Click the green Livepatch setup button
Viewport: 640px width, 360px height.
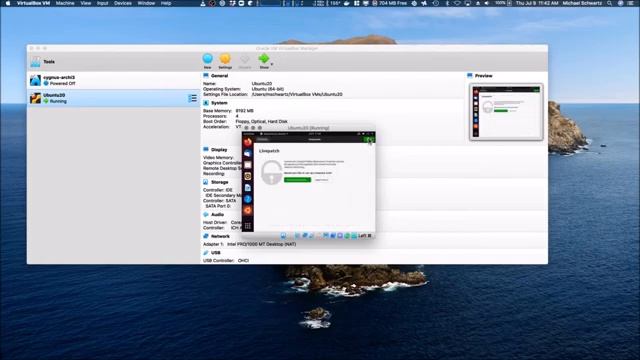297,180
